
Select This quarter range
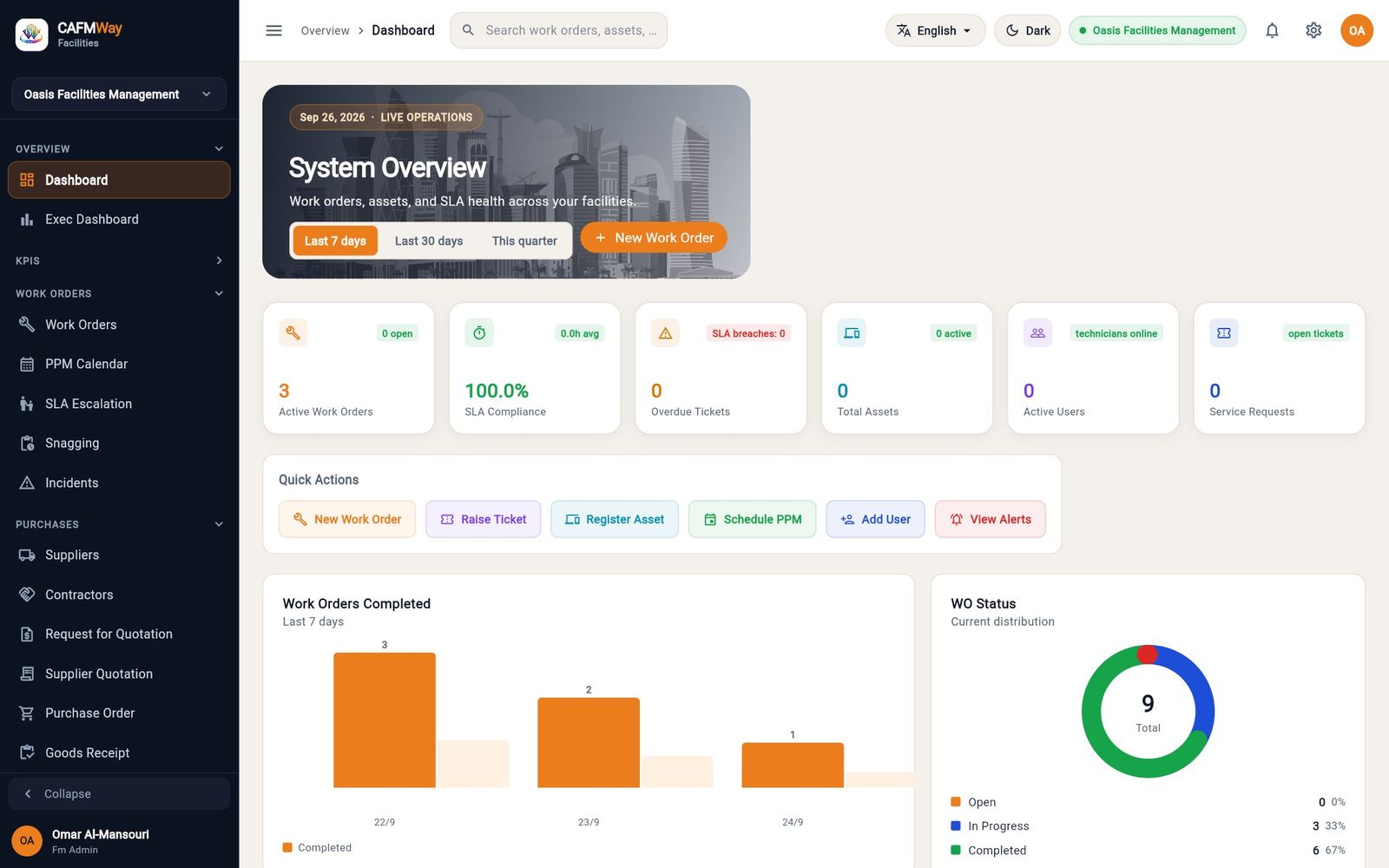[x=524, y=240]
